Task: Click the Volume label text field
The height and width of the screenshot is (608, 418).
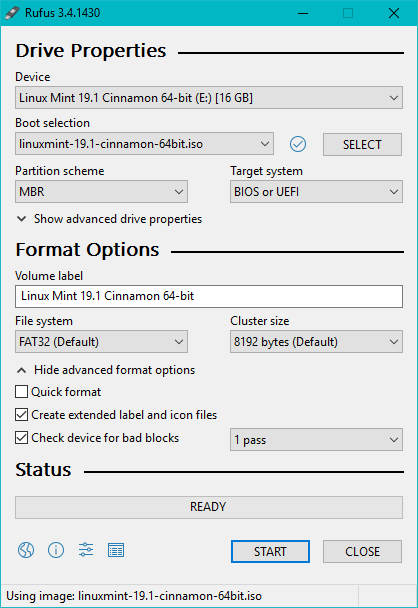Action: pyautogui.click(x=209, y=296)
